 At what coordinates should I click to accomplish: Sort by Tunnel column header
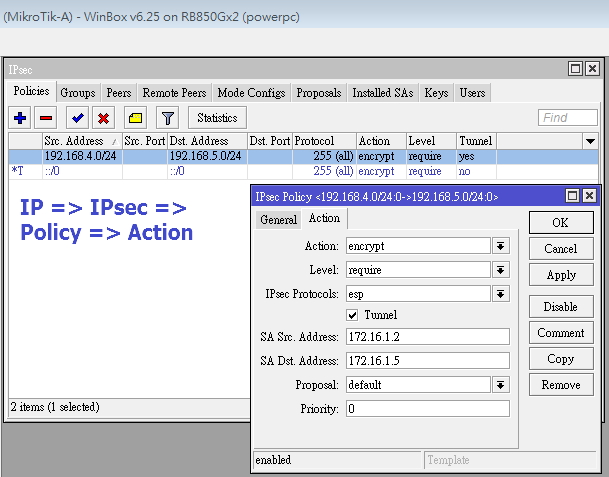(477, 141)
